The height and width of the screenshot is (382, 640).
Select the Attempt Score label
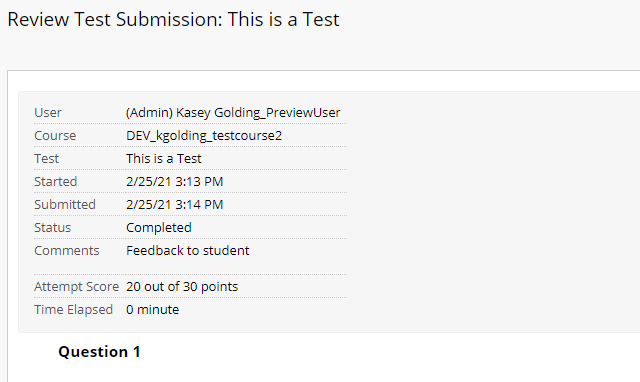tap(77, 286)
